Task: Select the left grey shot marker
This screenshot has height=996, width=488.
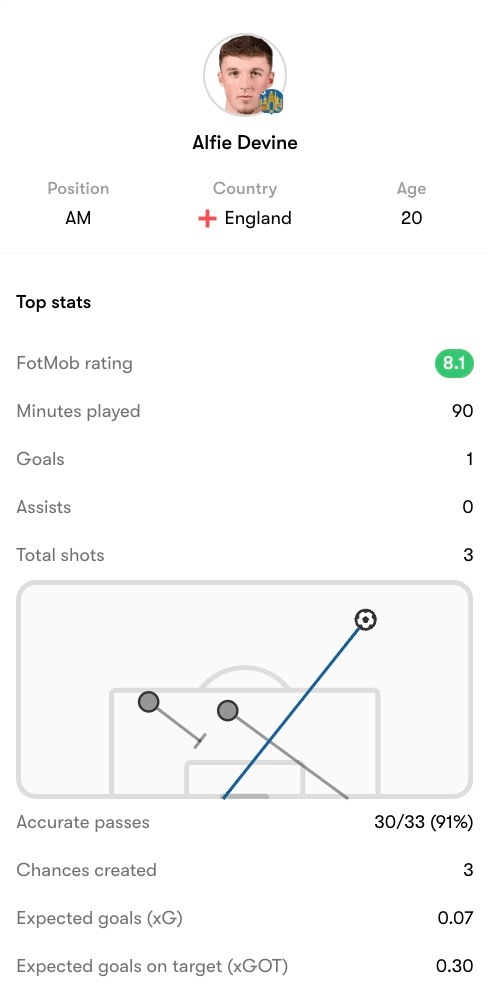Action: (148, 702)
